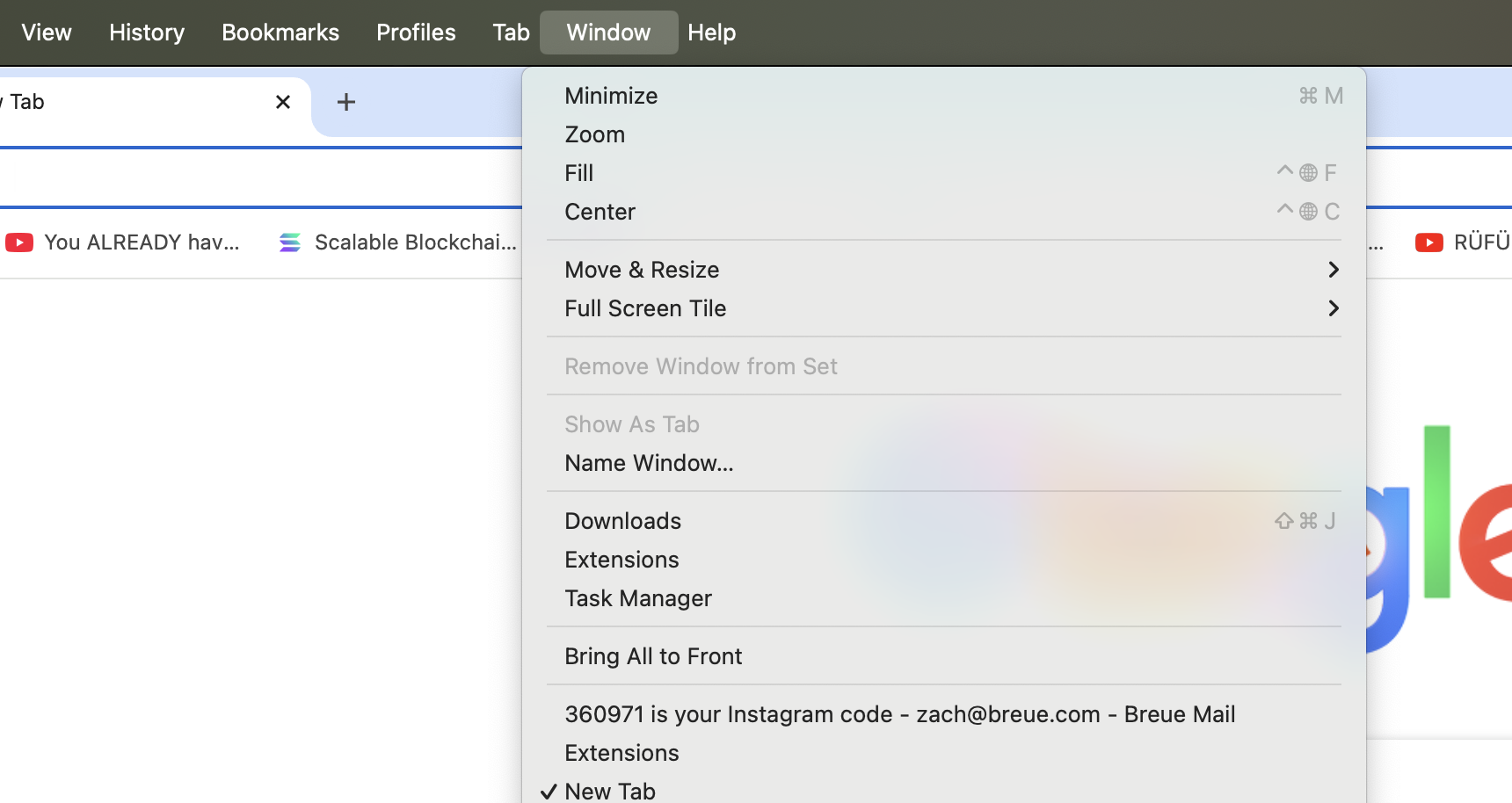
Task: Switch to the Instagram code Breue Mail window
Action: click(x=899, y=714)
